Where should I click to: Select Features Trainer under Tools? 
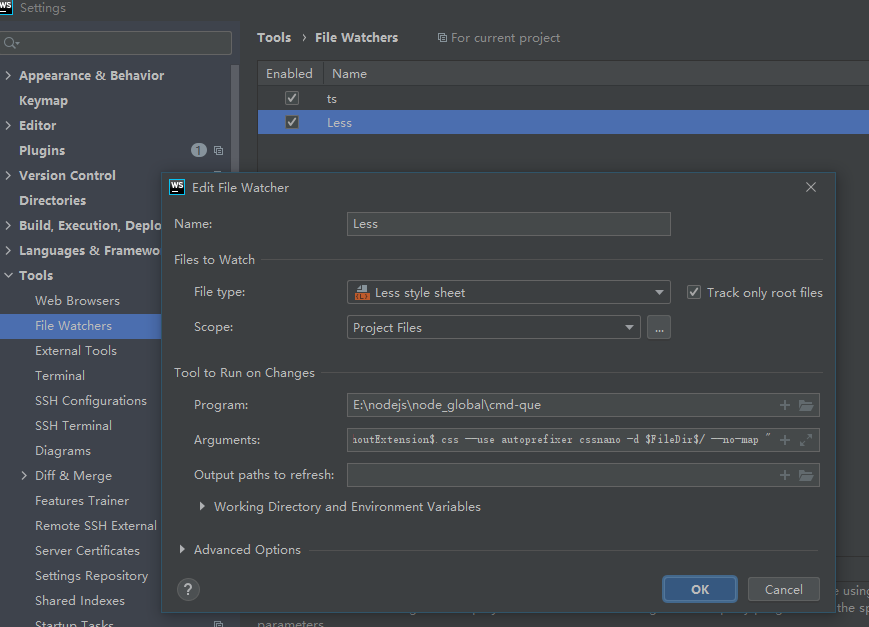click(82, 501)
